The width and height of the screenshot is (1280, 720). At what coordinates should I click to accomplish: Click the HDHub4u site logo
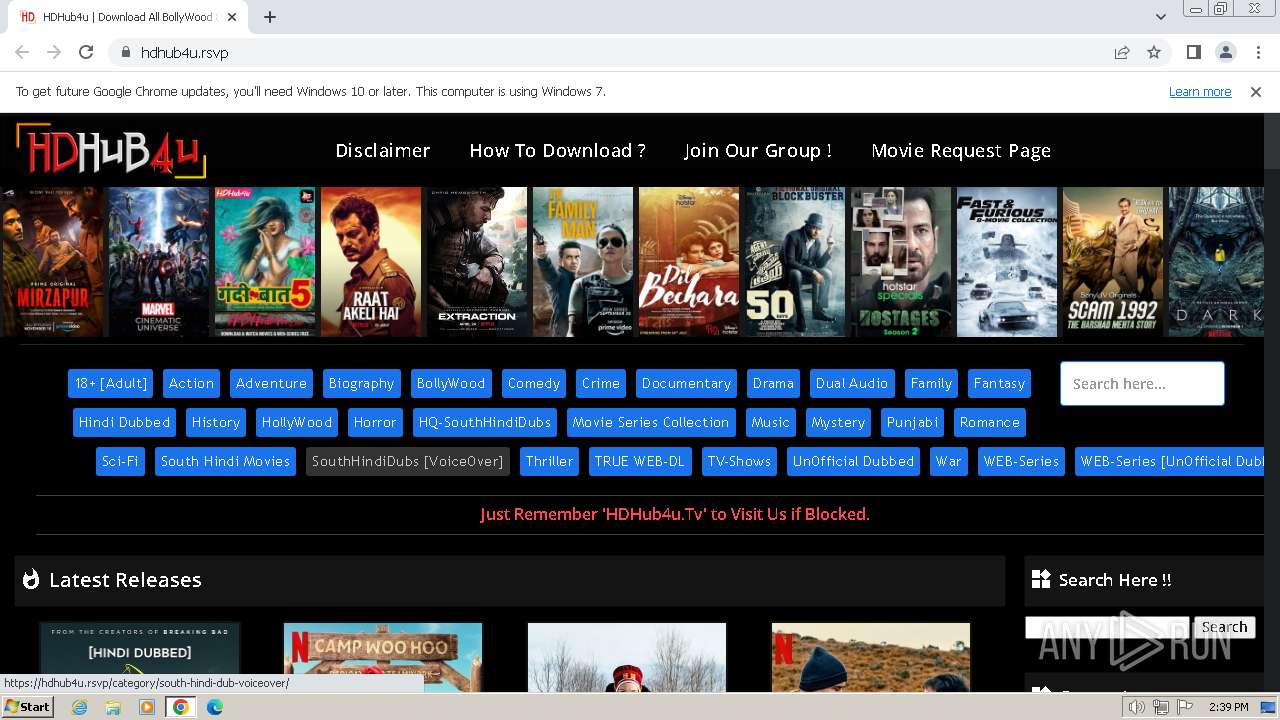click(111, 151)
